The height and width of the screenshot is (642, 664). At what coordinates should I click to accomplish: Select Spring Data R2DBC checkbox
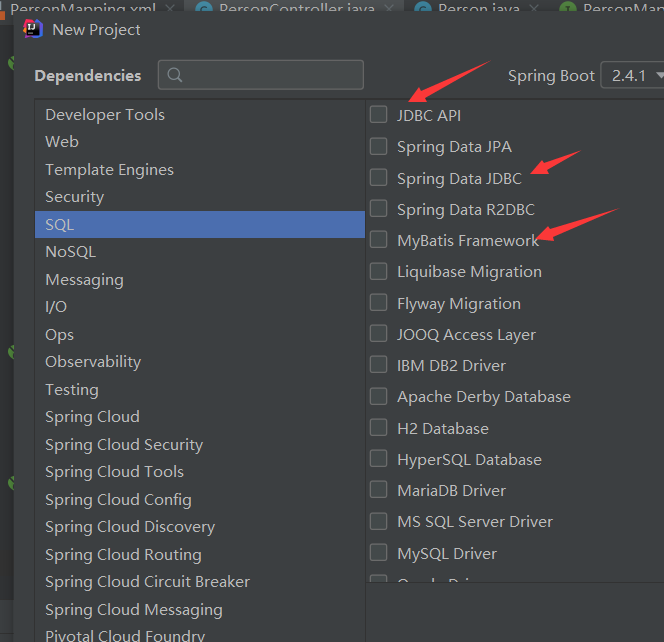pyautogui.click(x=378, y=209)
